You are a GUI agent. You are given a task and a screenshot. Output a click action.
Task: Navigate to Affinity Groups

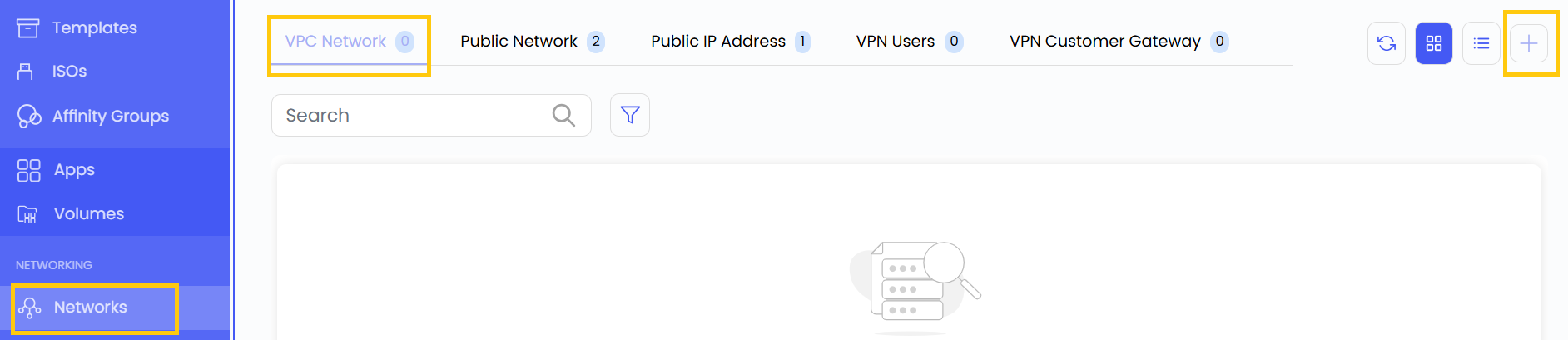tap(110, 117)
